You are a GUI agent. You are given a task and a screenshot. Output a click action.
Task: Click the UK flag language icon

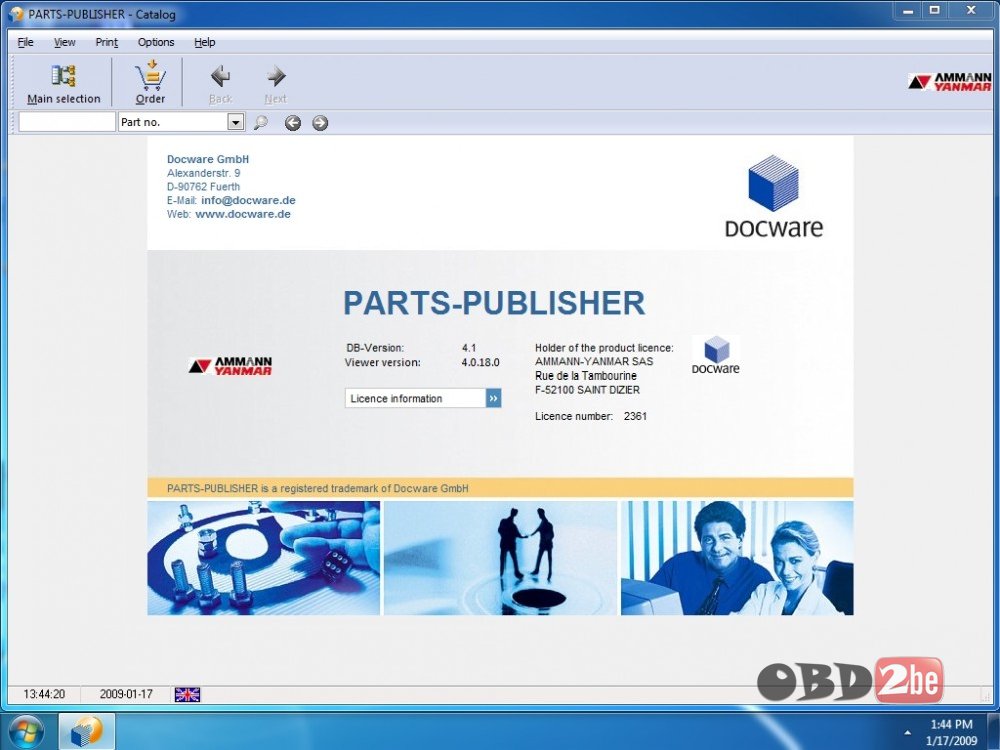188,695
